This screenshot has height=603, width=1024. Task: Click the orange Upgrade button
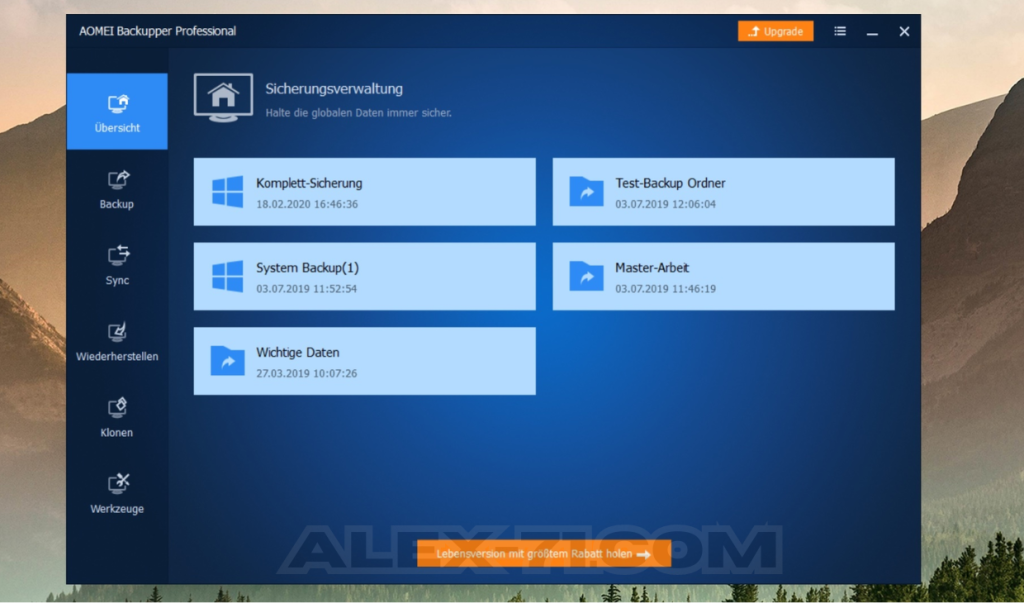775,31
